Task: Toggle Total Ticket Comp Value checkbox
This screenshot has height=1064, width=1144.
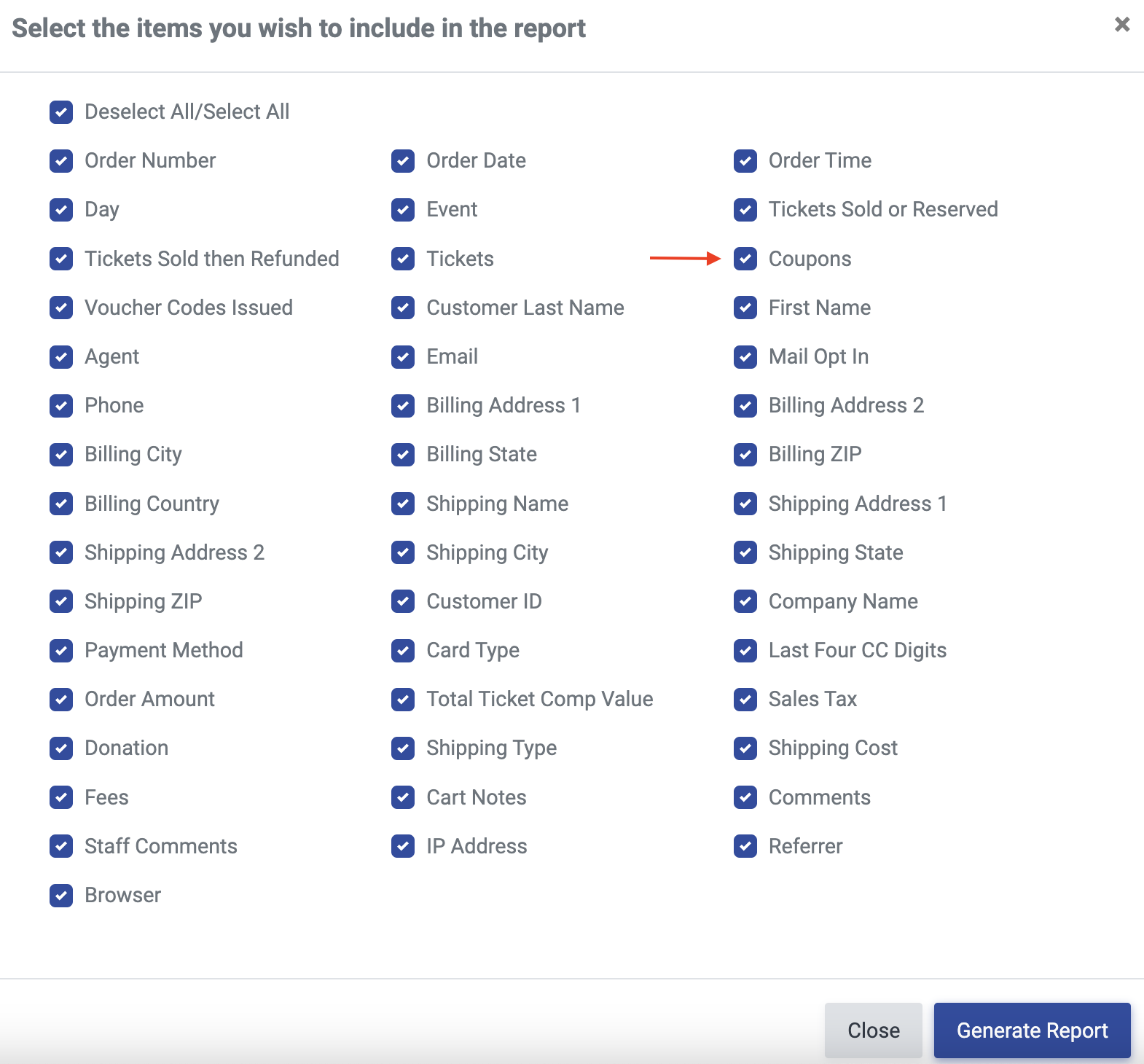Action: [x=403, y=700]
